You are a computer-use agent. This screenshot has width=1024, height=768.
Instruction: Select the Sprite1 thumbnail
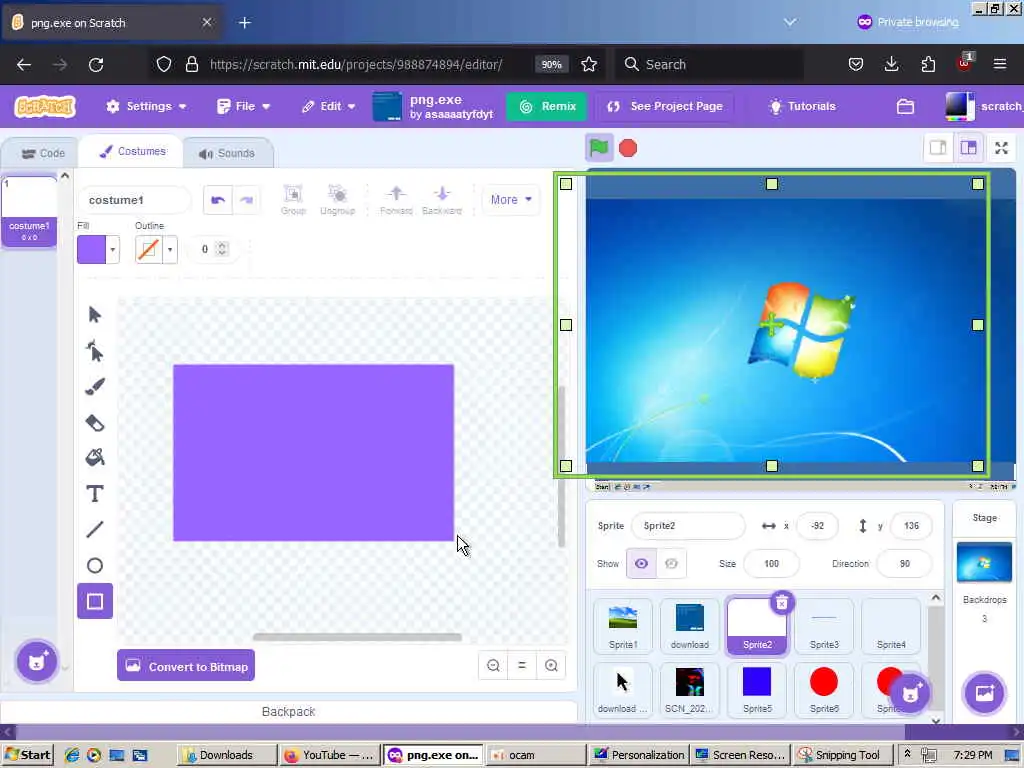tap(623, 626)
